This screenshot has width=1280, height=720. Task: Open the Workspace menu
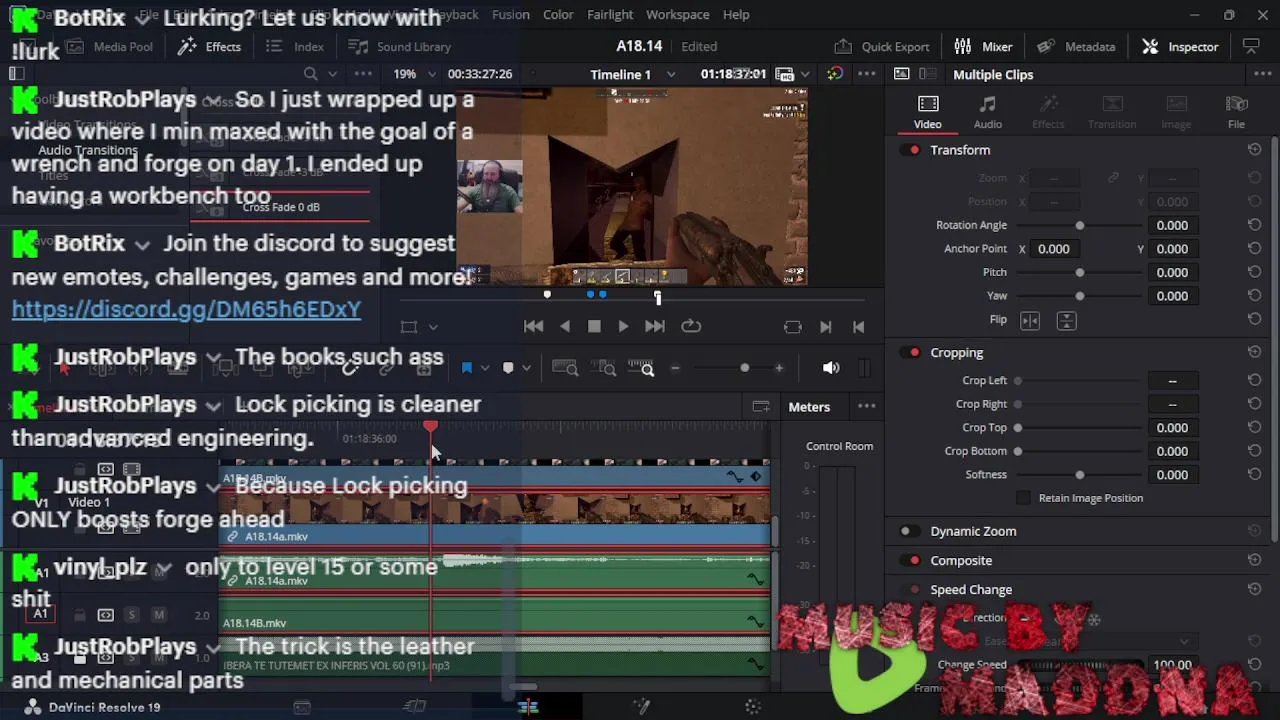pyautogui.click(x=678, y=14)
